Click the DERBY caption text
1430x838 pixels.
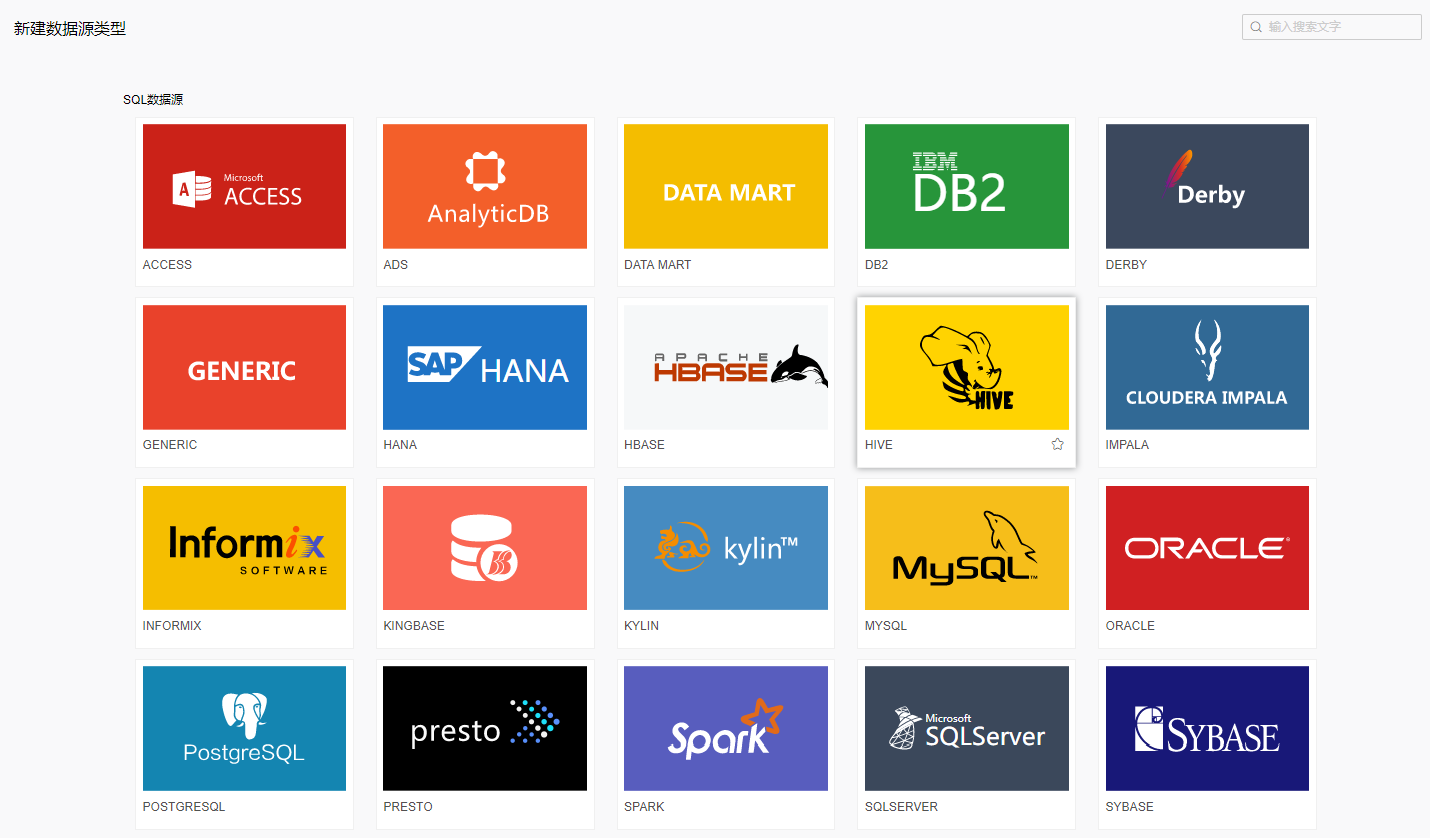point(1126,265)
